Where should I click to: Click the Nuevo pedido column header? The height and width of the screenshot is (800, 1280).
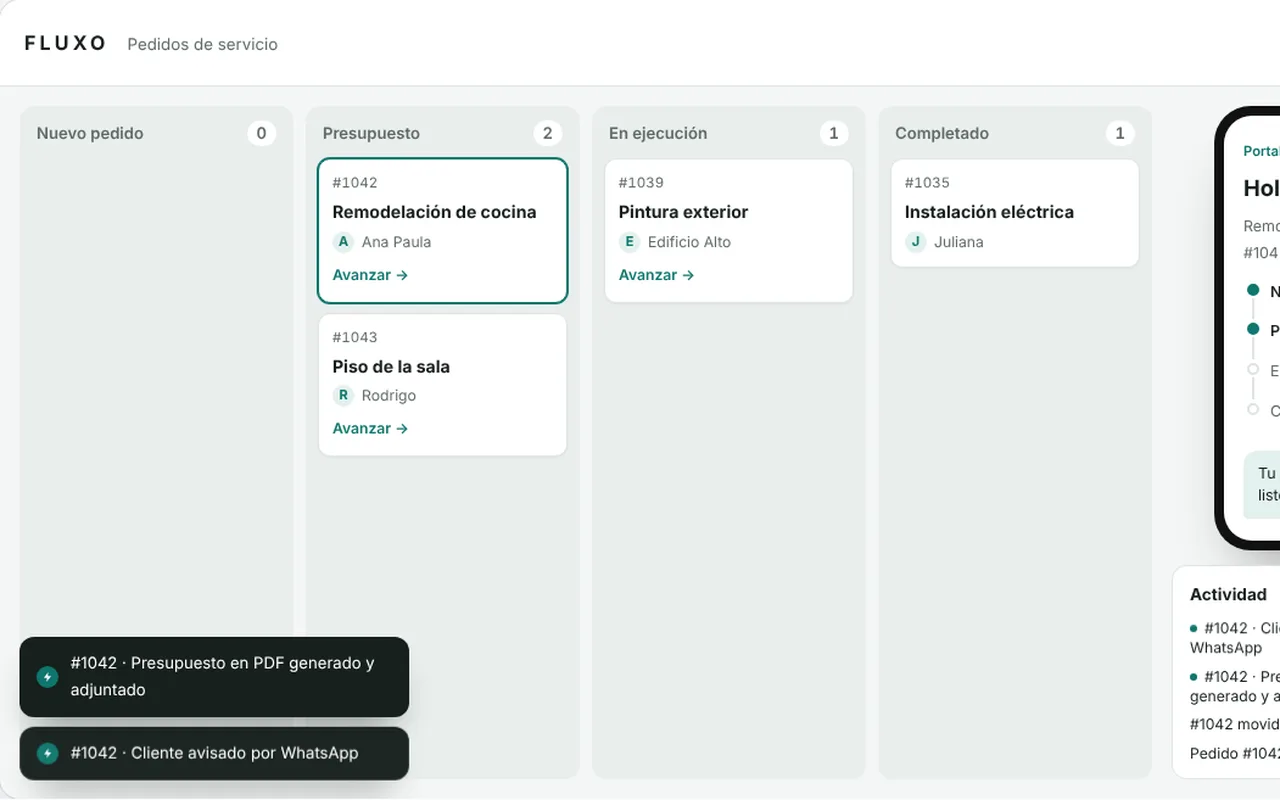(x=90, y=133)
